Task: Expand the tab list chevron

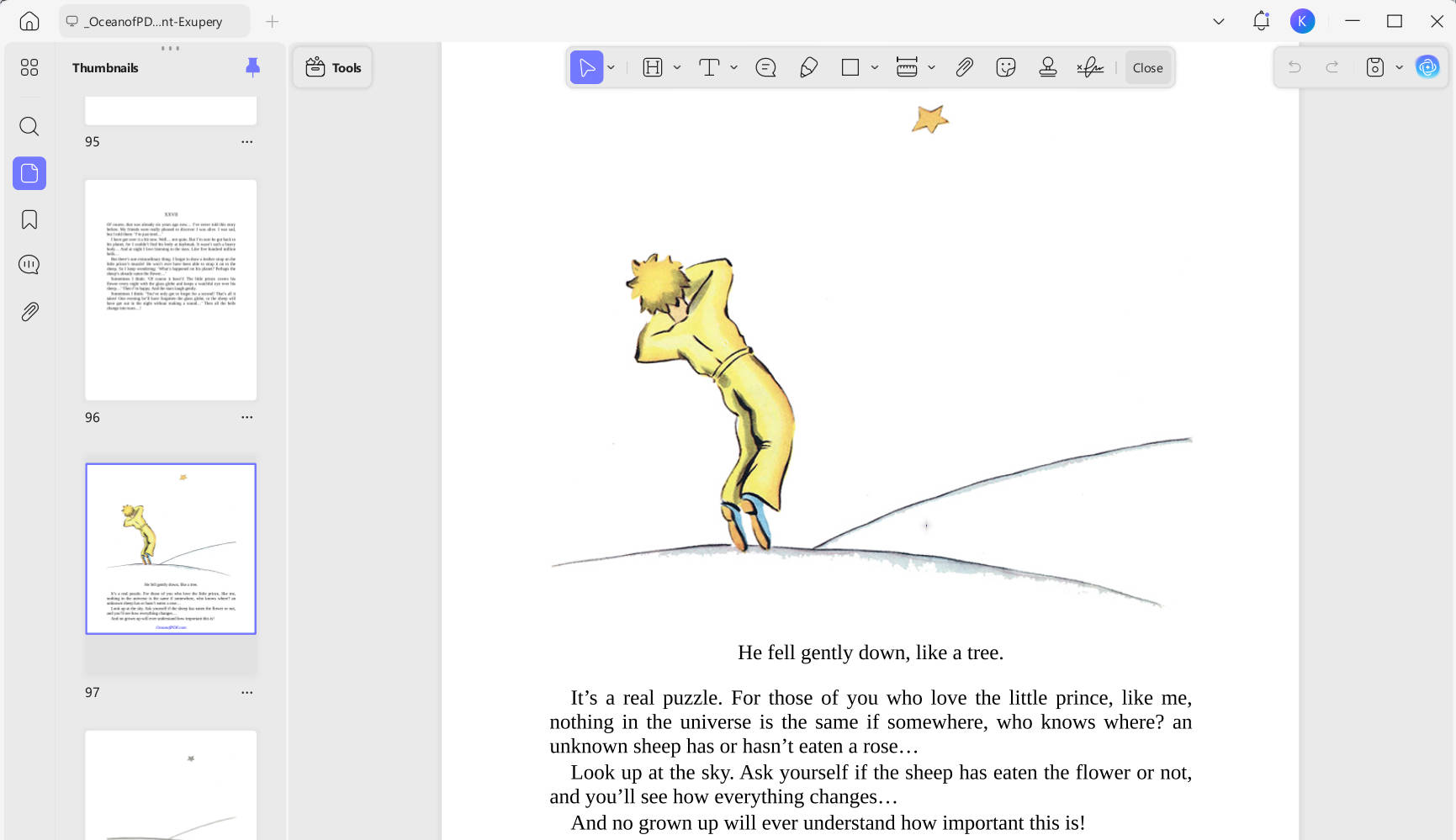Action: [x=1219, y=21]
